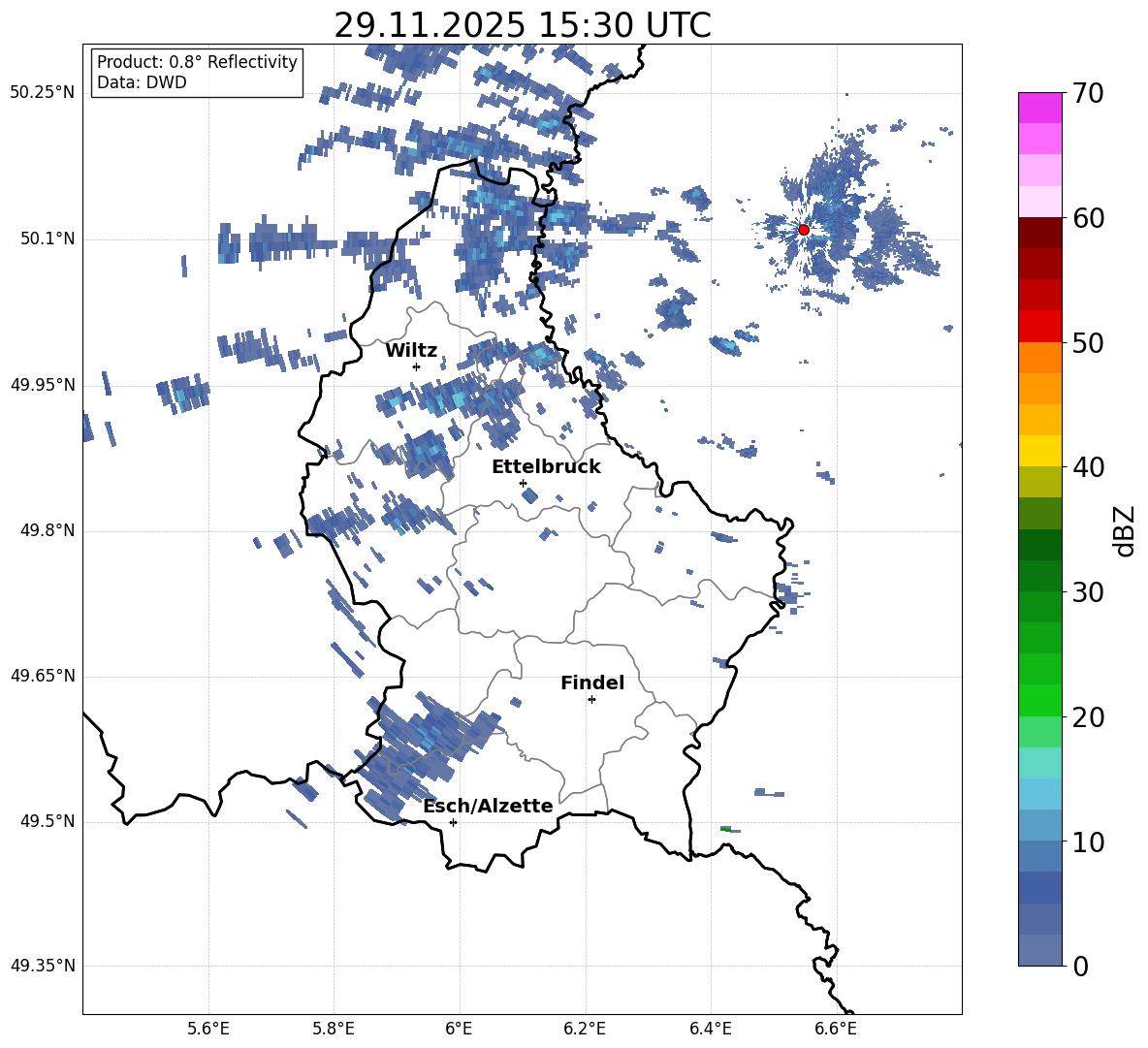1148x1048 pixels.
Task: Click the colorbar tick value 0
Action: pos(1080,966)
